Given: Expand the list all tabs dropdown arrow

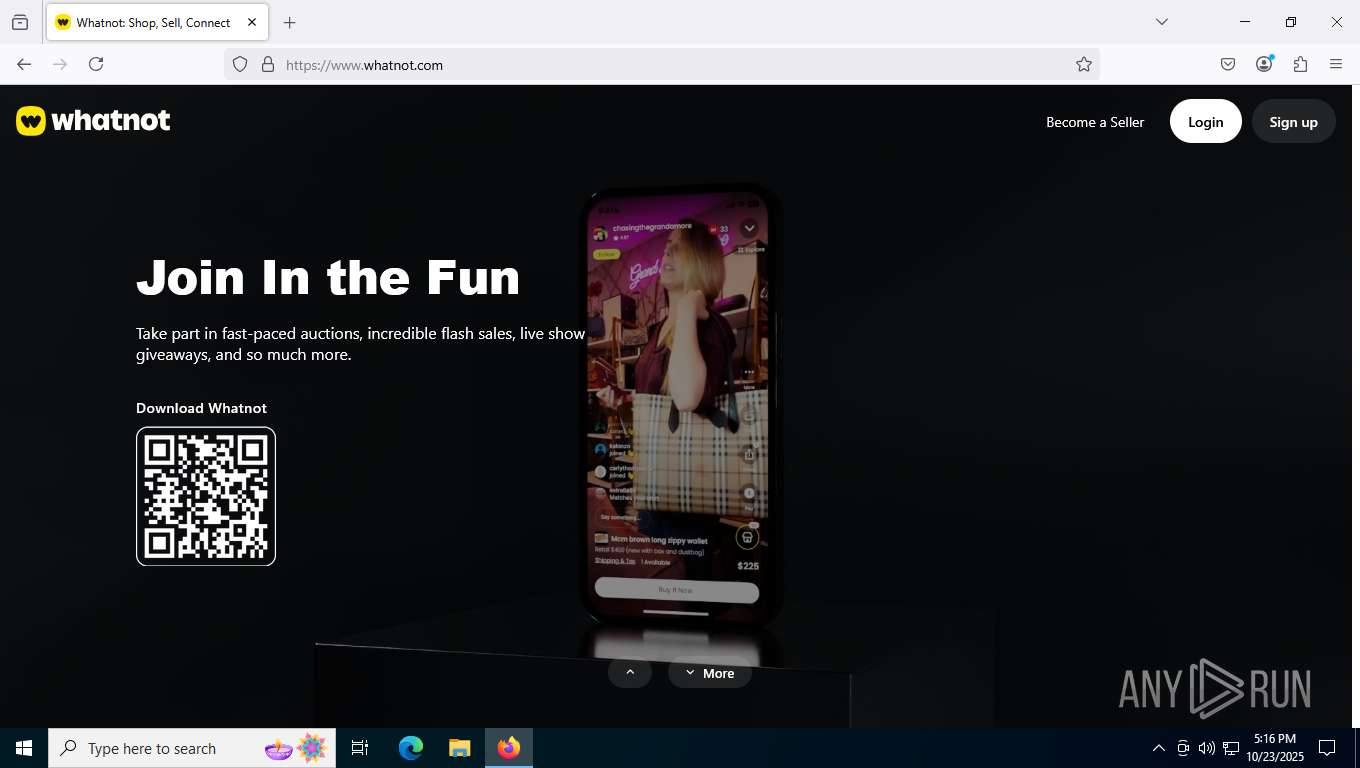Looking at the screenshot, I should 1162,22.
